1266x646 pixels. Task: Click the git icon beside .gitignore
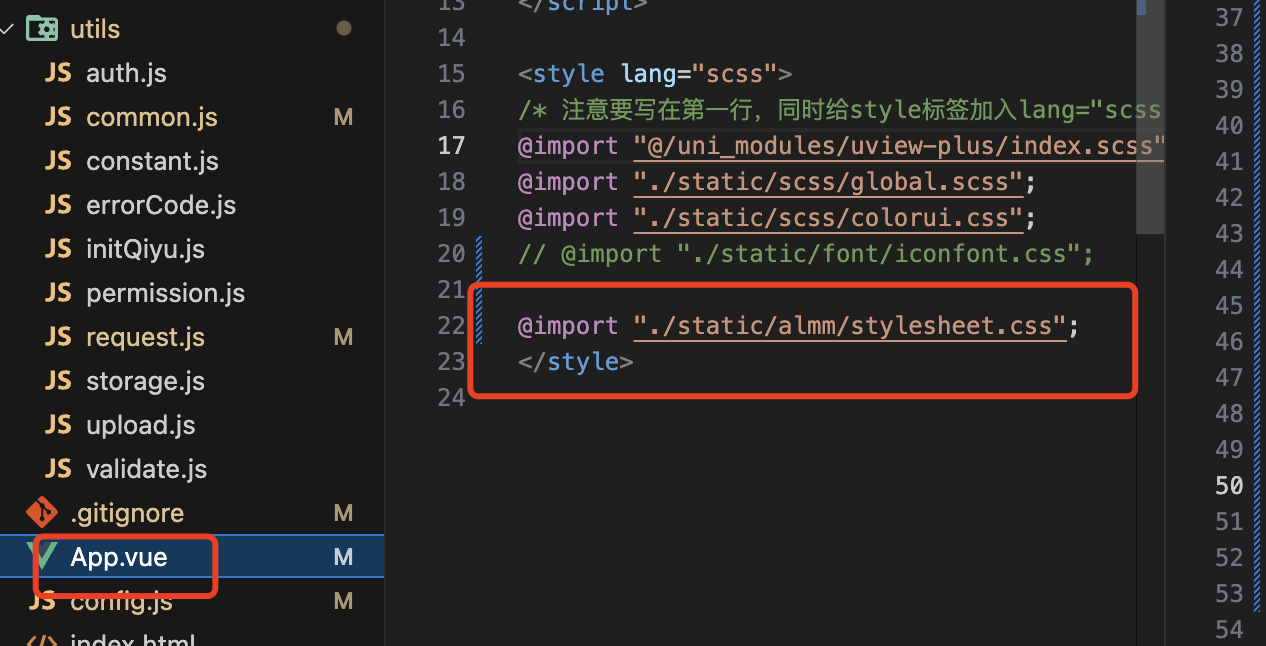[41, 513]
